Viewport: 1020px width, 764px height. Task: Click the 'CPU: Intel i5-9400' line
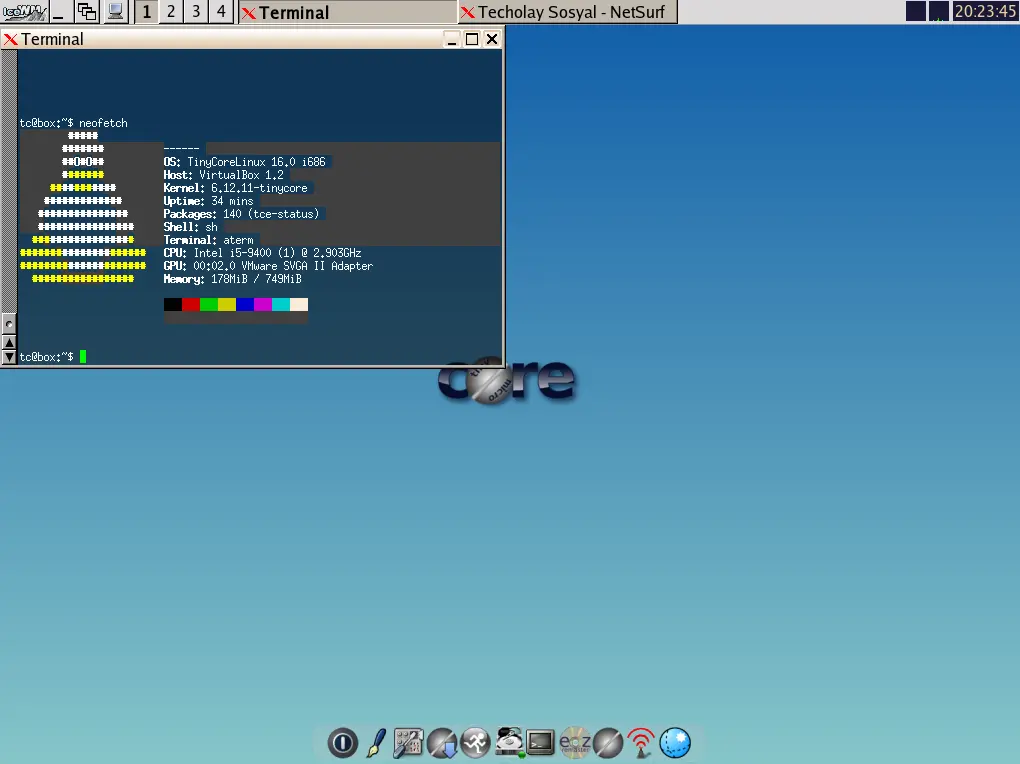262,253
